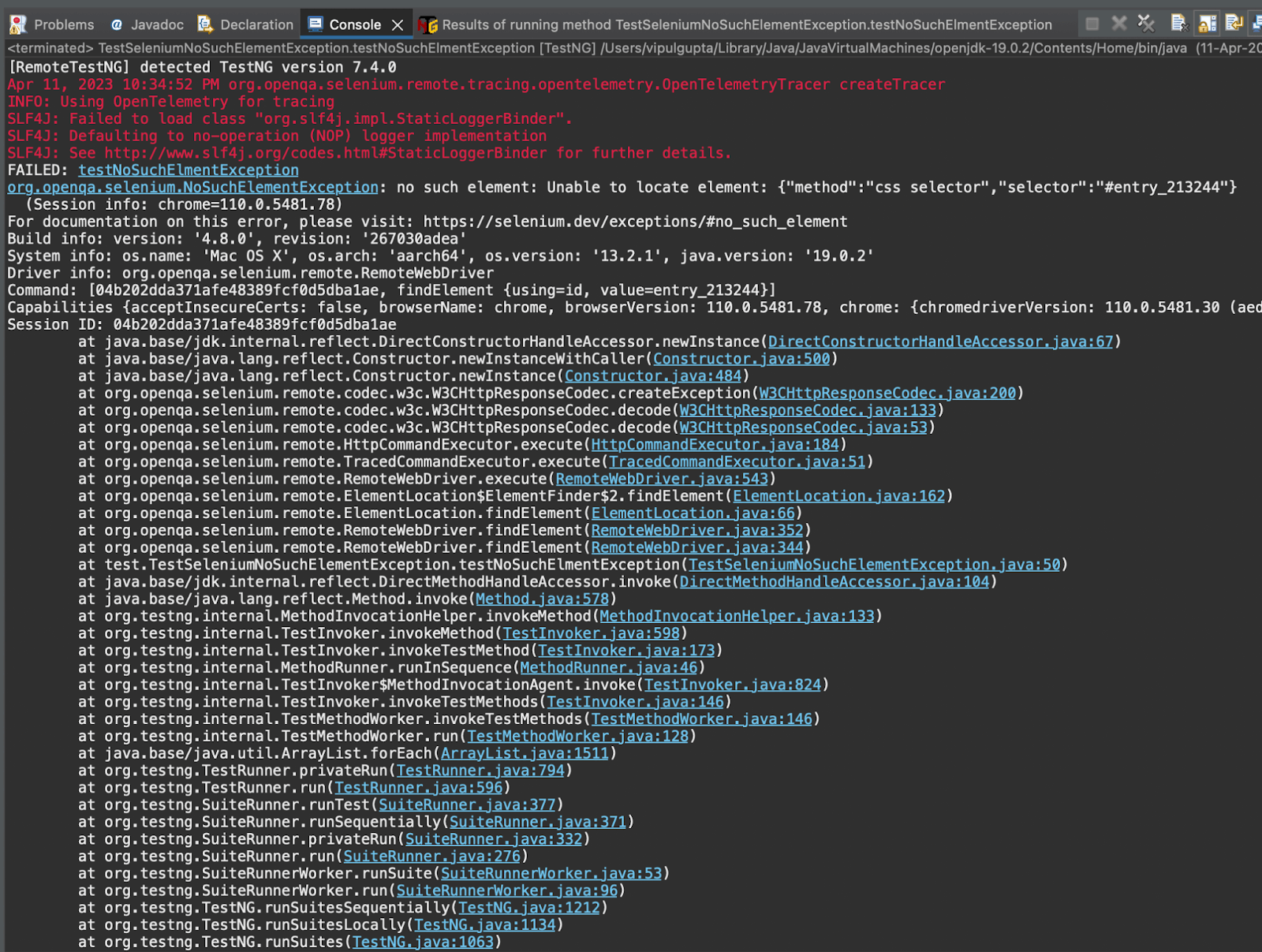Click the Console monitor icon
Screen dimensions: 1262x952
click(x=315, y=24)
